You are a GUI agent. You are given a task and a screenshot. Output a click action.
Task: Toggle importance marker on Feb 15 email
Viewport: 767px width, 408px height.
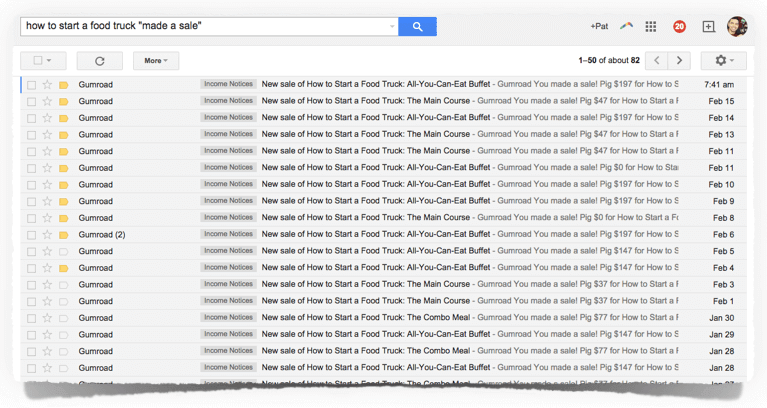[64, 102]
